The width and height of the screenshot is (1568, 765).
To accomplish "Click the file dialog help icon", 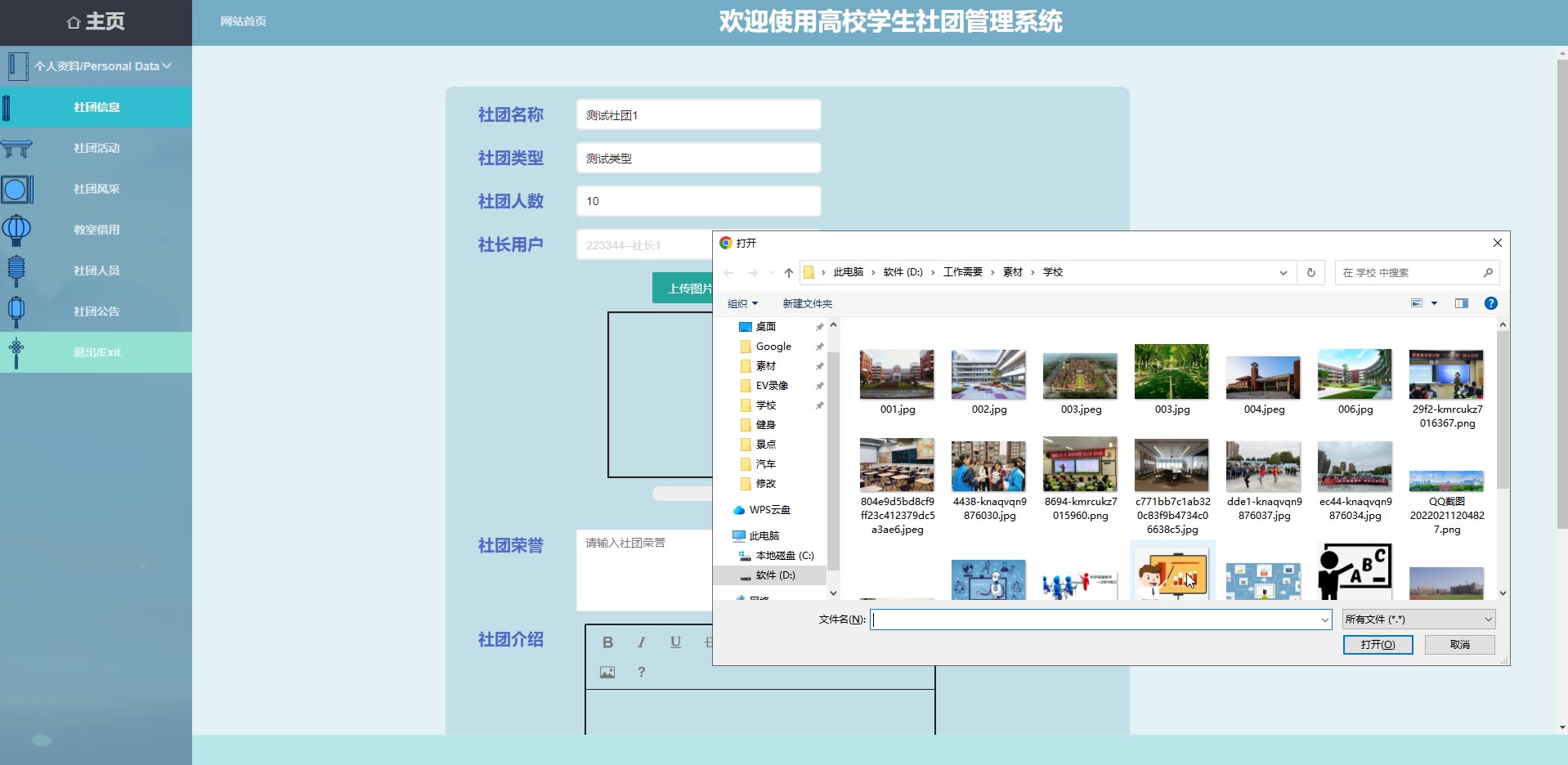I will [1491, 303].
